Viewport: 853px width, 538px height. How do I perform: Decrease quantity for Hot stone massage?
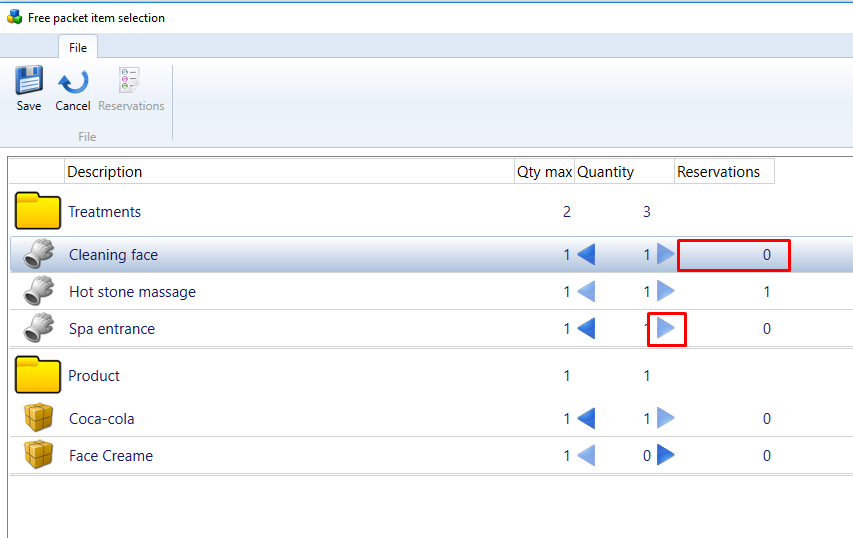586,292
